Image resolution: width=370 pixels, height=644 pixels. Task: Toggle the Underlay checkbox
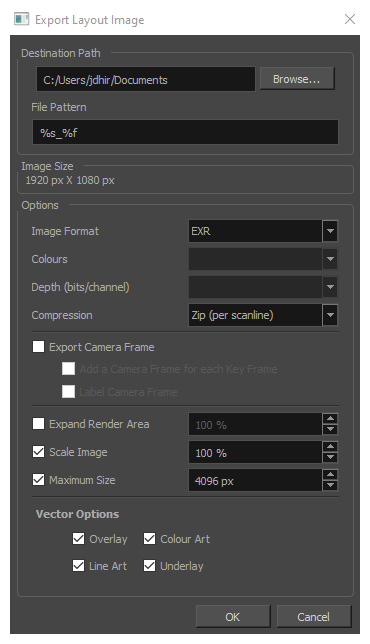(x=149, y=566)
